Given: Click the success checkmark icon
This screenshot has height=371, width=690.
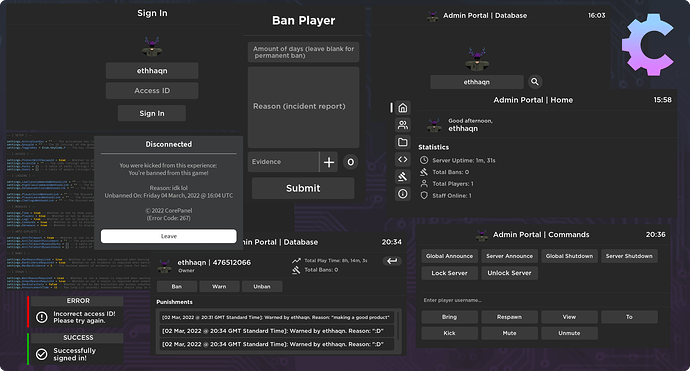Looking at the screenshot, I should 42,354.
